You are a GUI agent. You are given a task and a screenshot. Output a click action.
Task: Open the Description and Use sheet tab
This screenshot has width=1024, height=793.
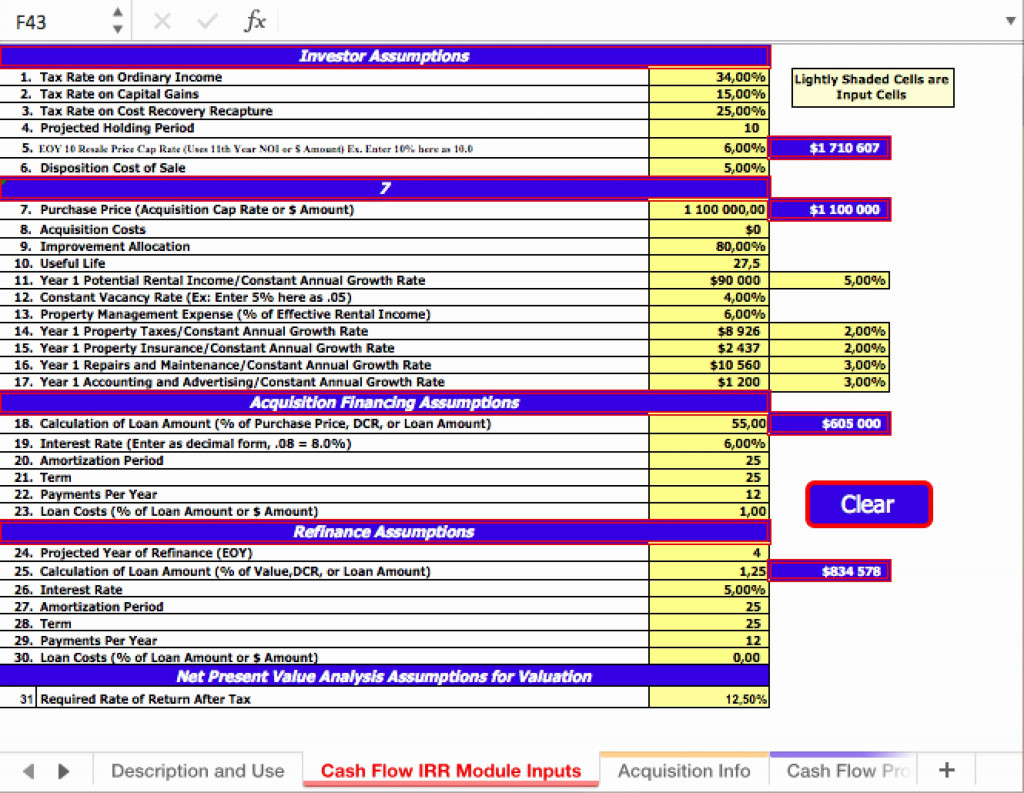tap(198, 771)
